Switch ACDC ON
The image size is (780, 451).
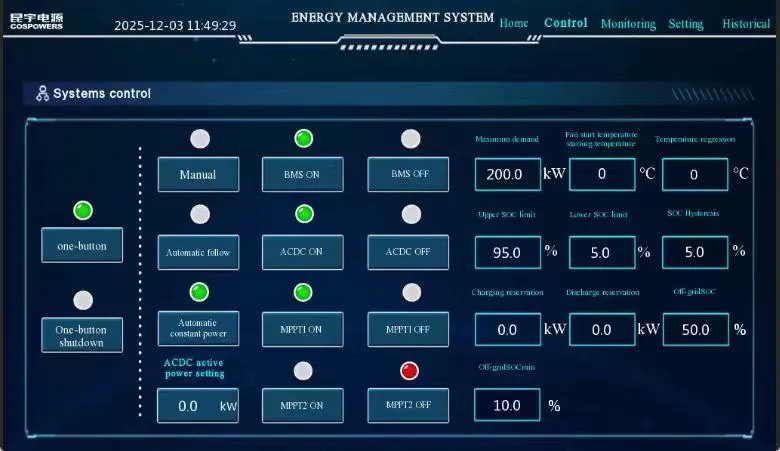click(x=302, y=252)
